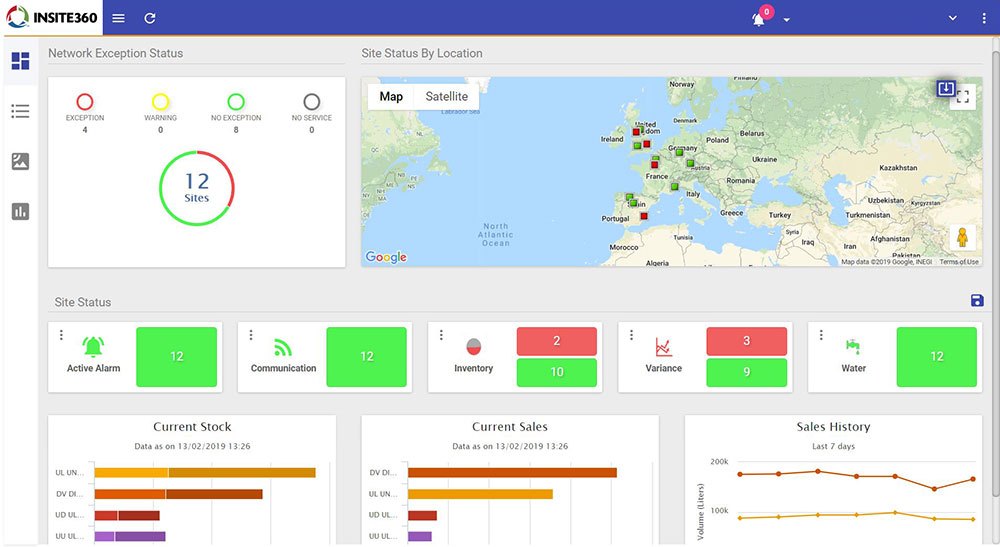The width and height of the screenshot is (1000, 547).
Task: Switch to the Map view tab
Action: (391, 96)
